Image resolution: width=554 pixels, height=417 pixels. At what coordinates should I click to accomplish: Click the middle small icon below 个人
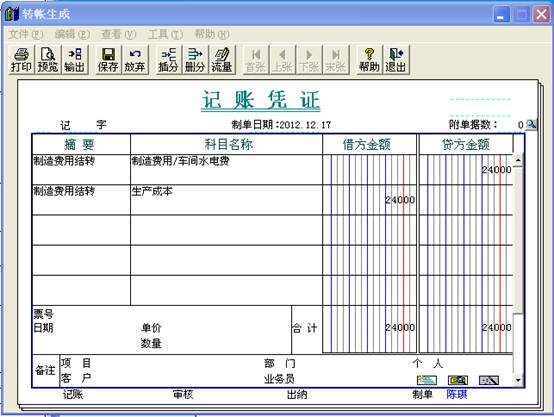pos(458,380)
